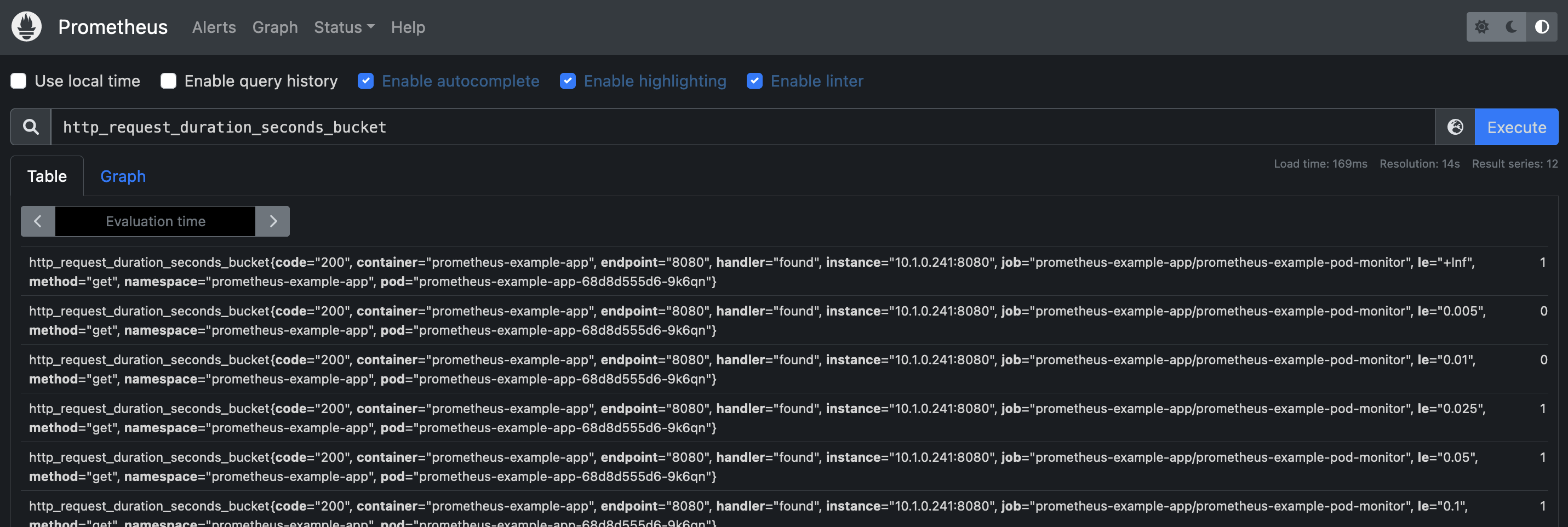Select the series row with le="0.025"
This screenshot has width=1568, height=527.
[x=784, y=417]
